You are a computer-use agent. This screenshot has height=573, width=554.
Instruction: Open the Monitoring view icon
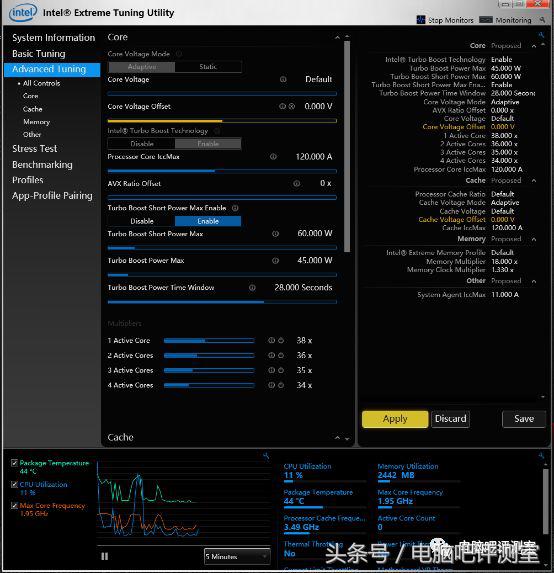click(486, 20)
